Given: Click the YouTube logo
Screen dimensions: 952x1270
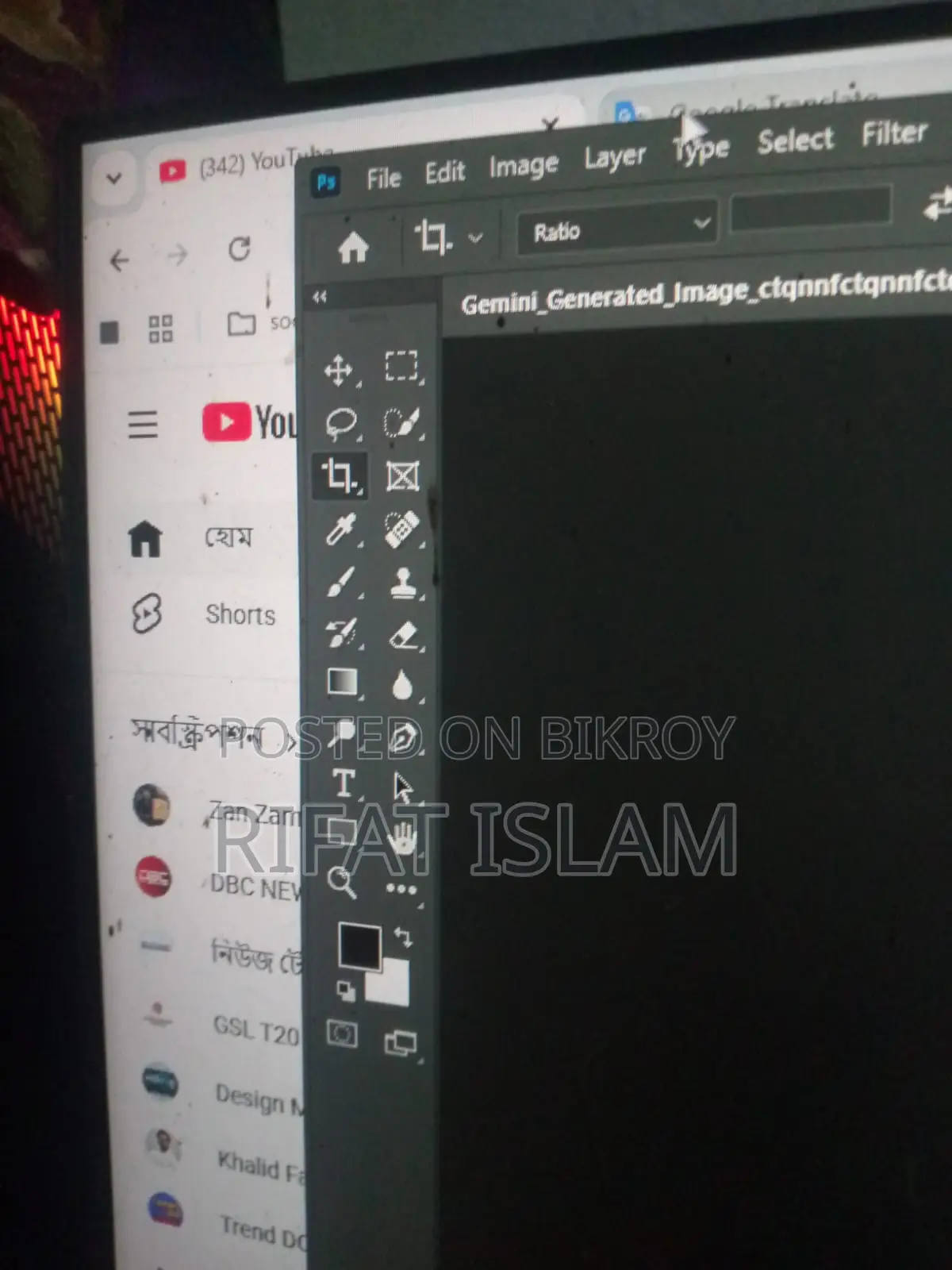Looking at the screenshot, I should pyautogui.click(x=248, y=421).
